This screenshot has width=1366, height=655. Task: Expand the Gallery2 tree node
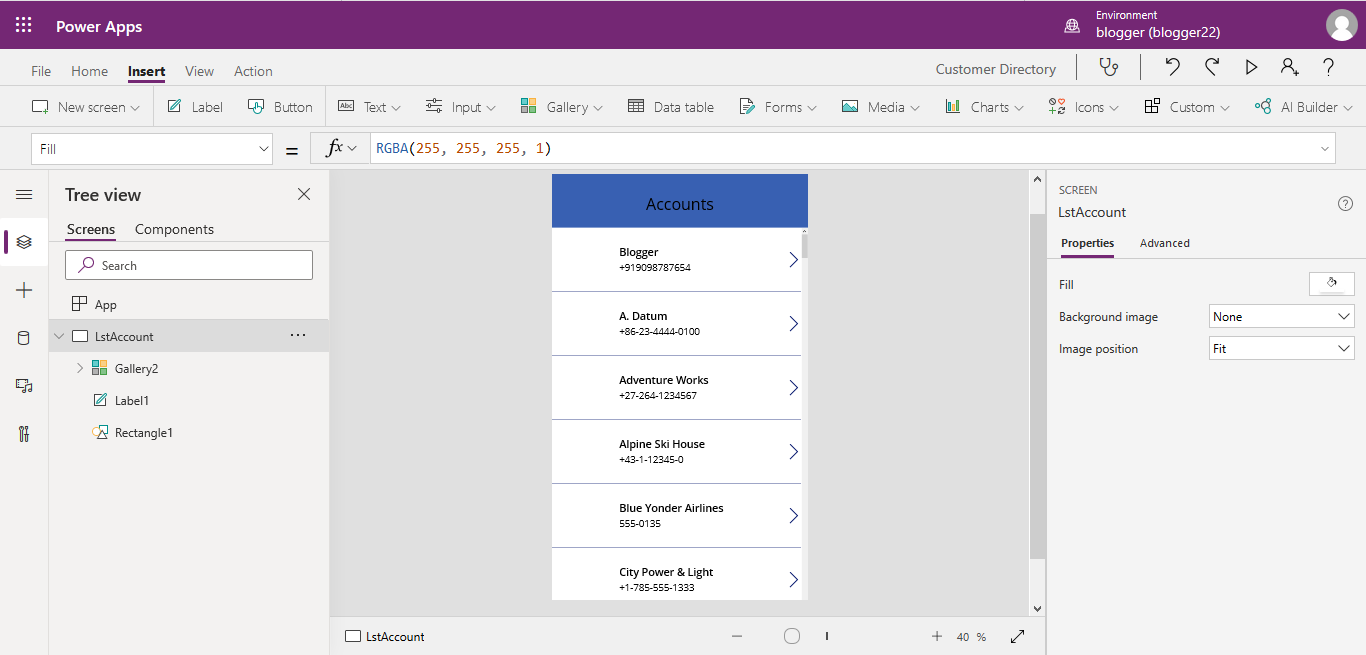(x=80, y=368)
